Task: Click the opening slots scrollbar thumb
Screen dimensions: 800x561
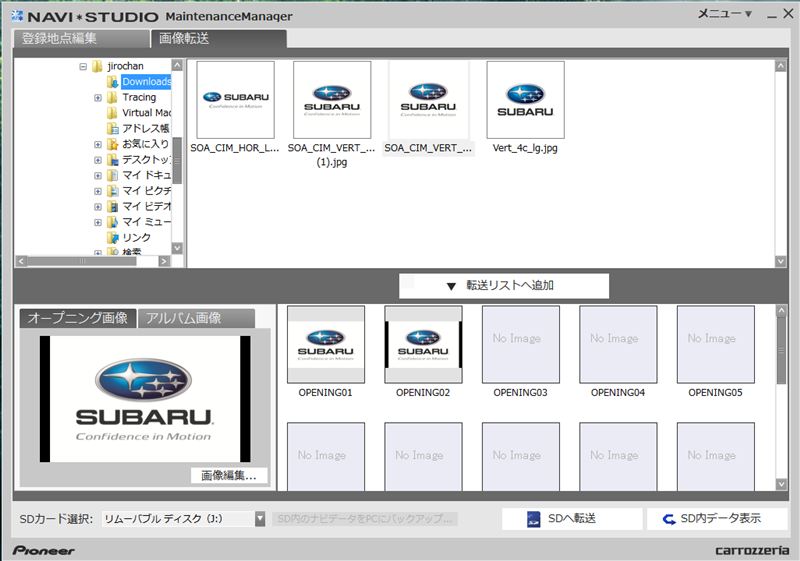Action: pyautogui.click(x=781, y=350)
